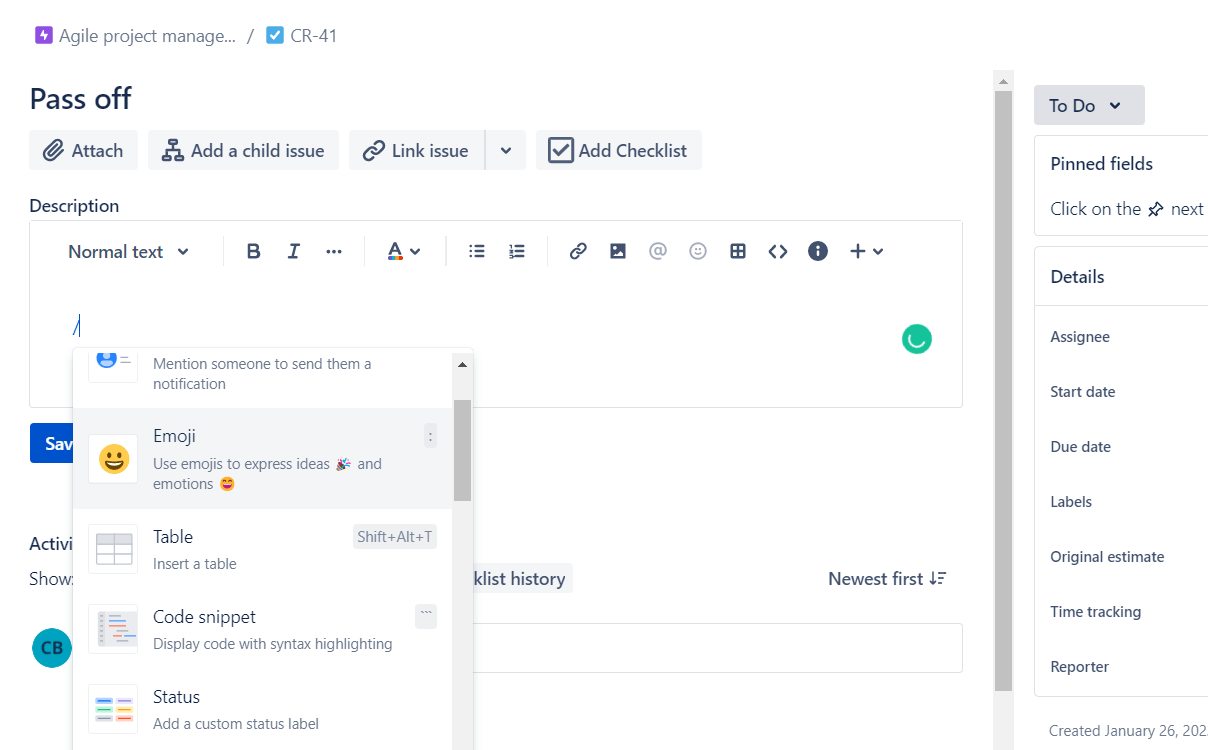Click the checklist history filter tab
1208x750 pixels.
523,579
